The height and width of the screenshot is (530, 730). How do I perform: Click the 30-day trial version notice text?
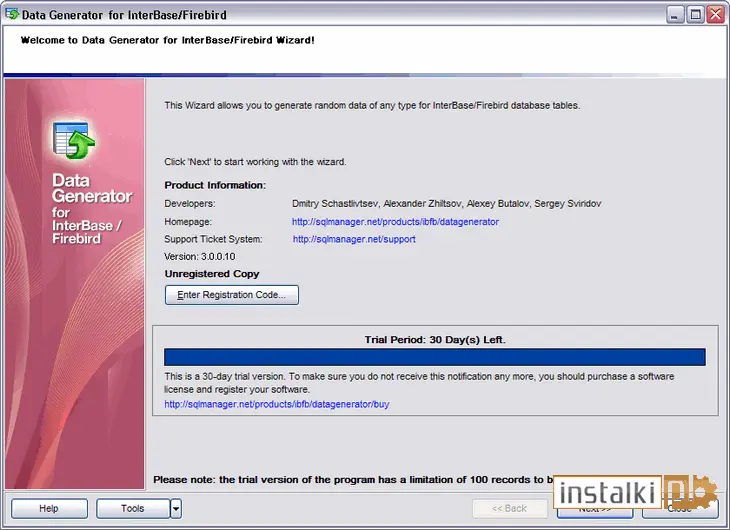[419, 383]
